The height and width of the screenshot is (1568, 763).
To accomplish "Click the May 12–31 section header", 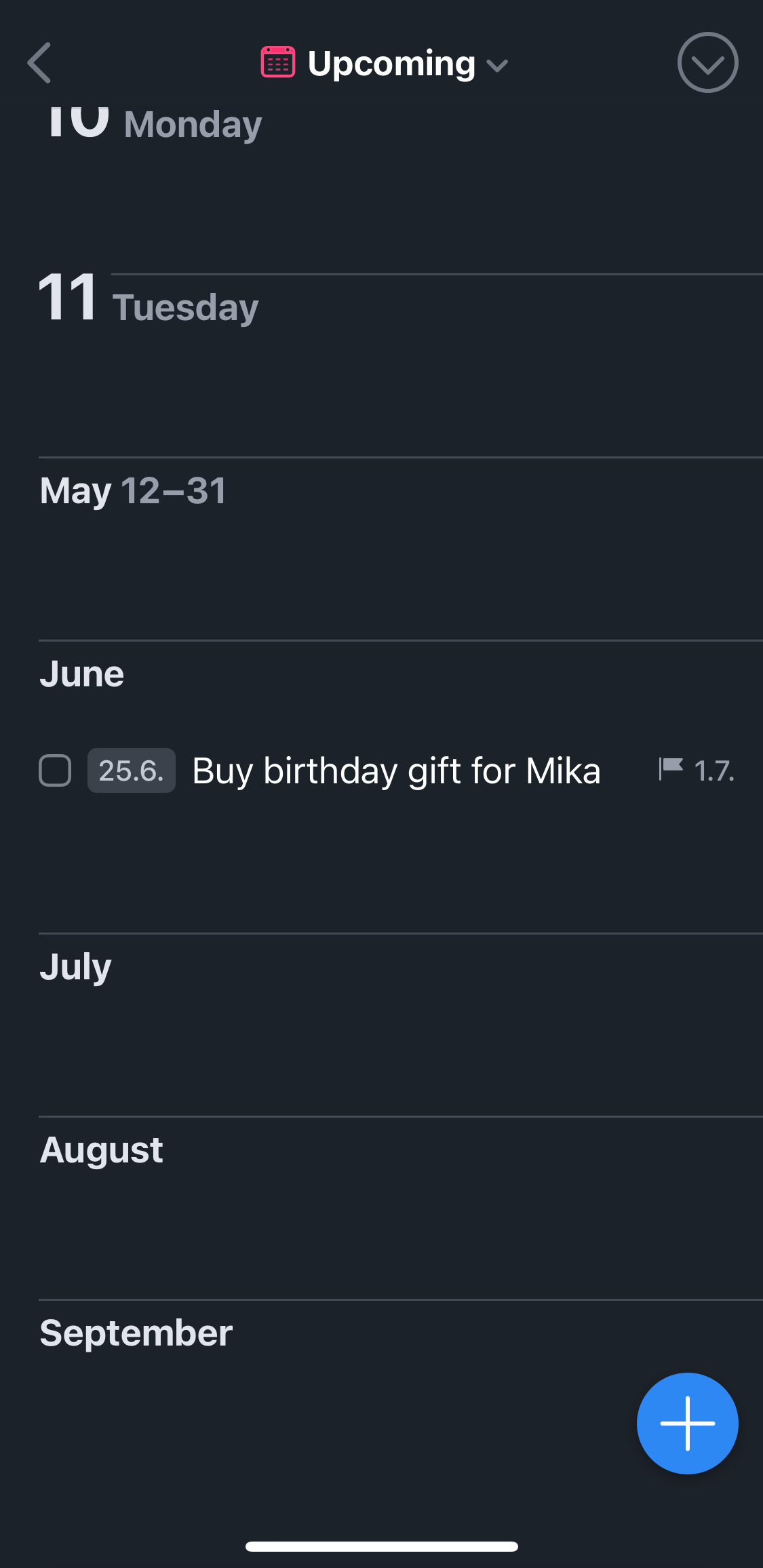I will [x=133, y=491].
